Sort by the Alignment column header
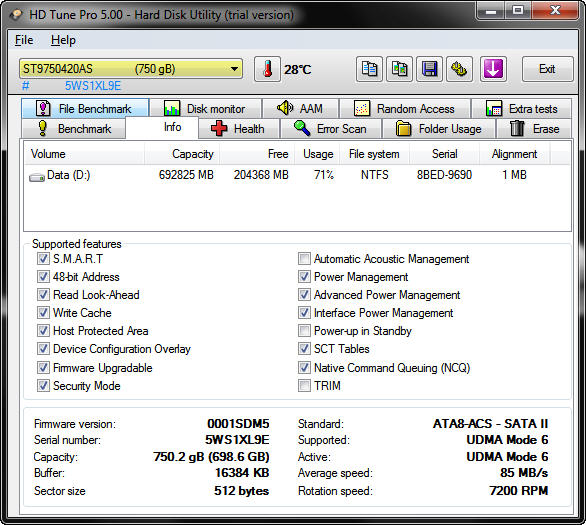This screenshot has width=586, height=525. point(515,154)
